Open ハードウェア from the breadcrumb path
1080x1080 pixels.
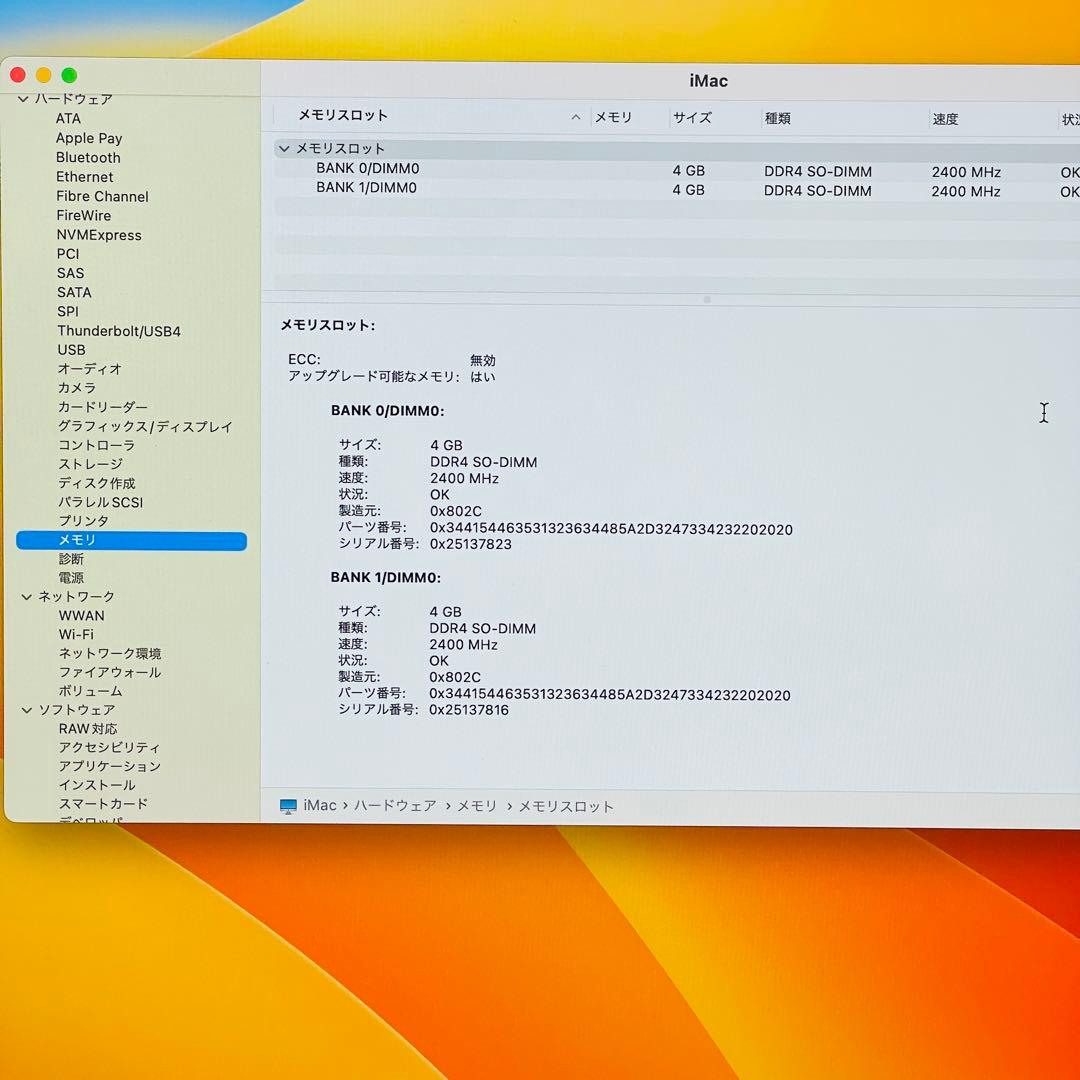(396, 805)
